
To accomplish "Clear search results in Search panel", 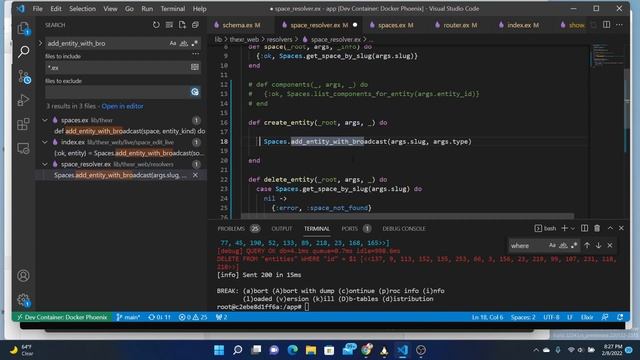I will tap(169, 25).
